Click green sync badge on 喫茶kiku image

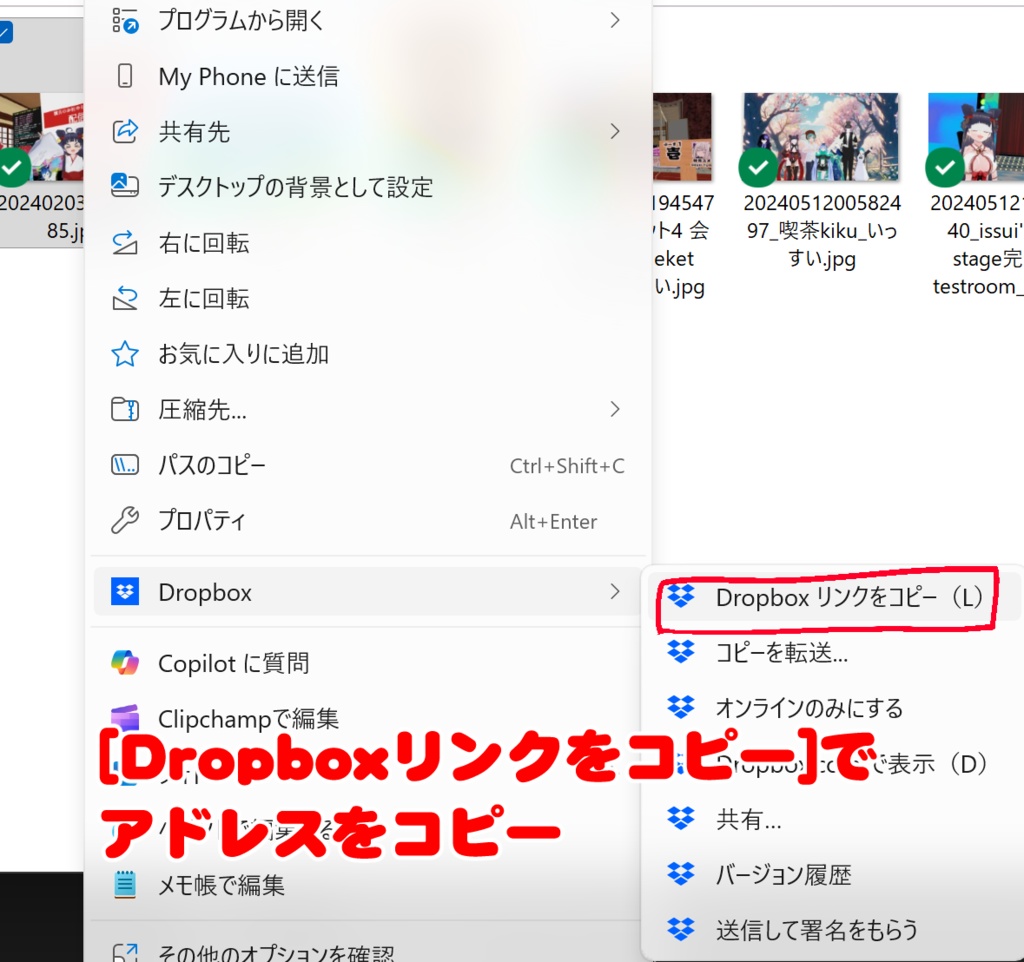758,168
